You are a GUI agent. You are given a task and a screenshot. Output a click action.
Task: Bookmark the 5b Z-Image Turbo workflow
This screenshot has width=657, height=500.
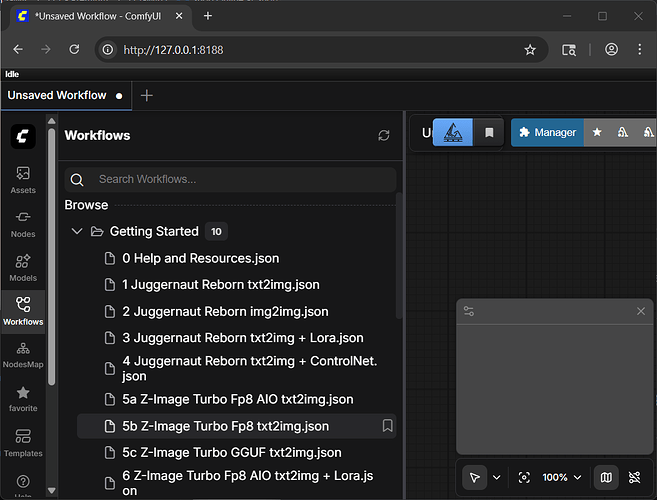click(x=387, y=426)
